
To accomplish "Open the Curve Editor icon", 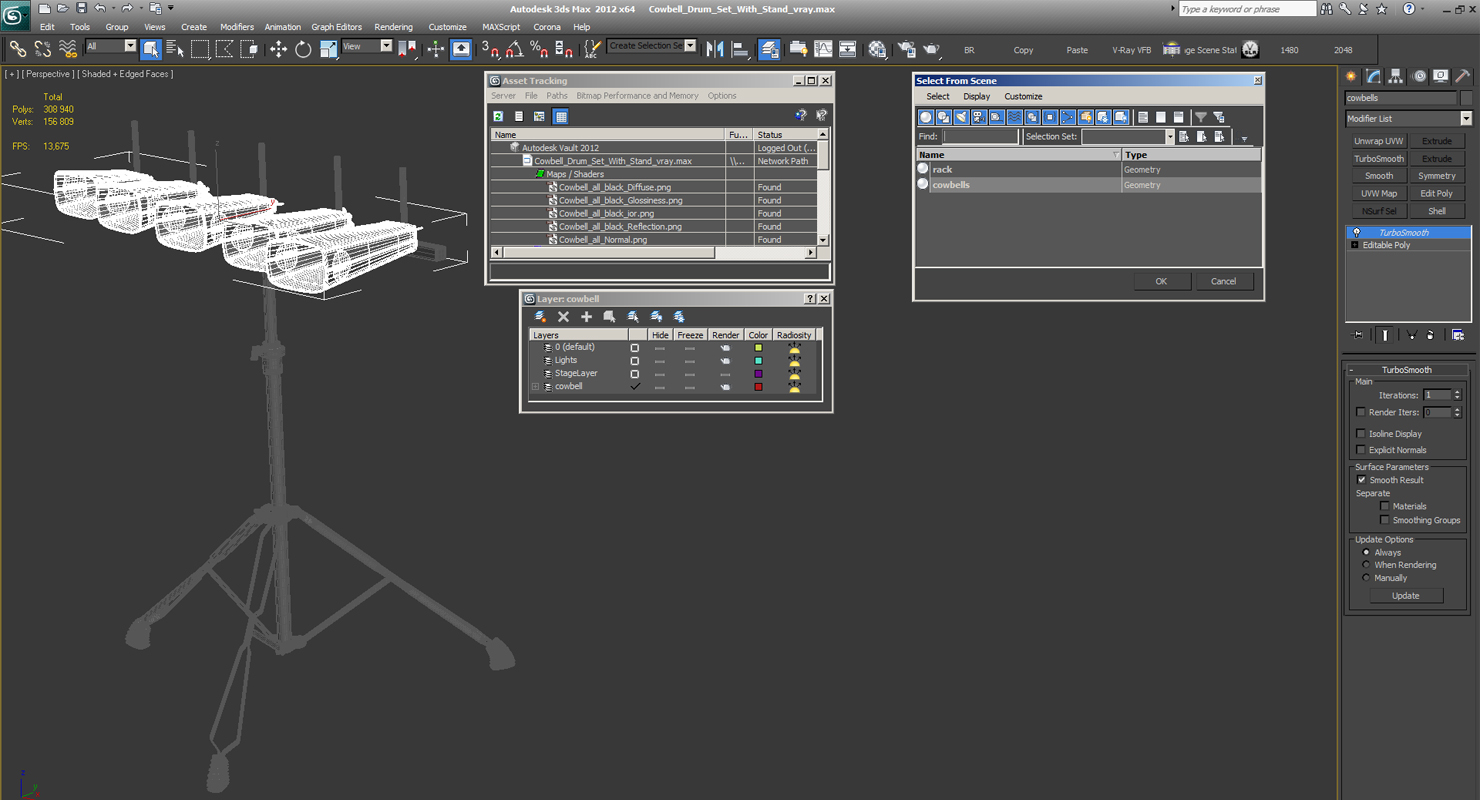I will pos(823,48).
